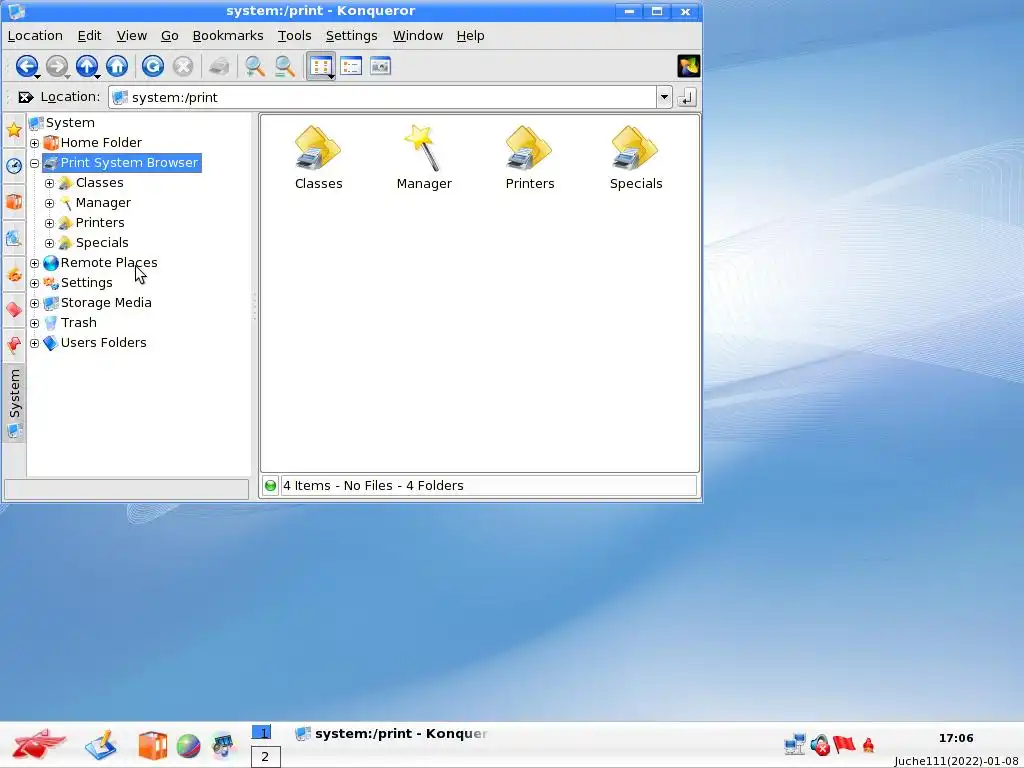Open the location history dropdown arrow
The width and height of the screenshot is (1024, 768).
point(664,97)
